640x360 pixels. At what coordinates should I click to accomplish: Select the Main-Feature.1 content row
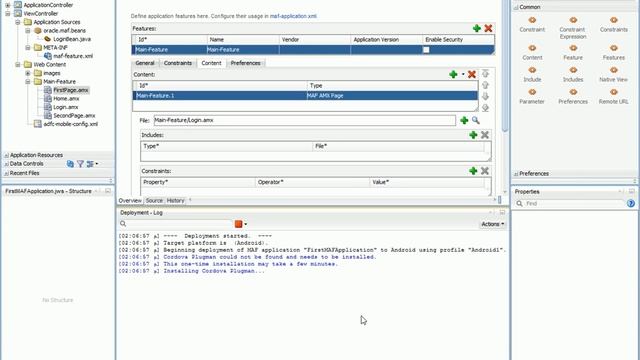click(x=305, y=96)
